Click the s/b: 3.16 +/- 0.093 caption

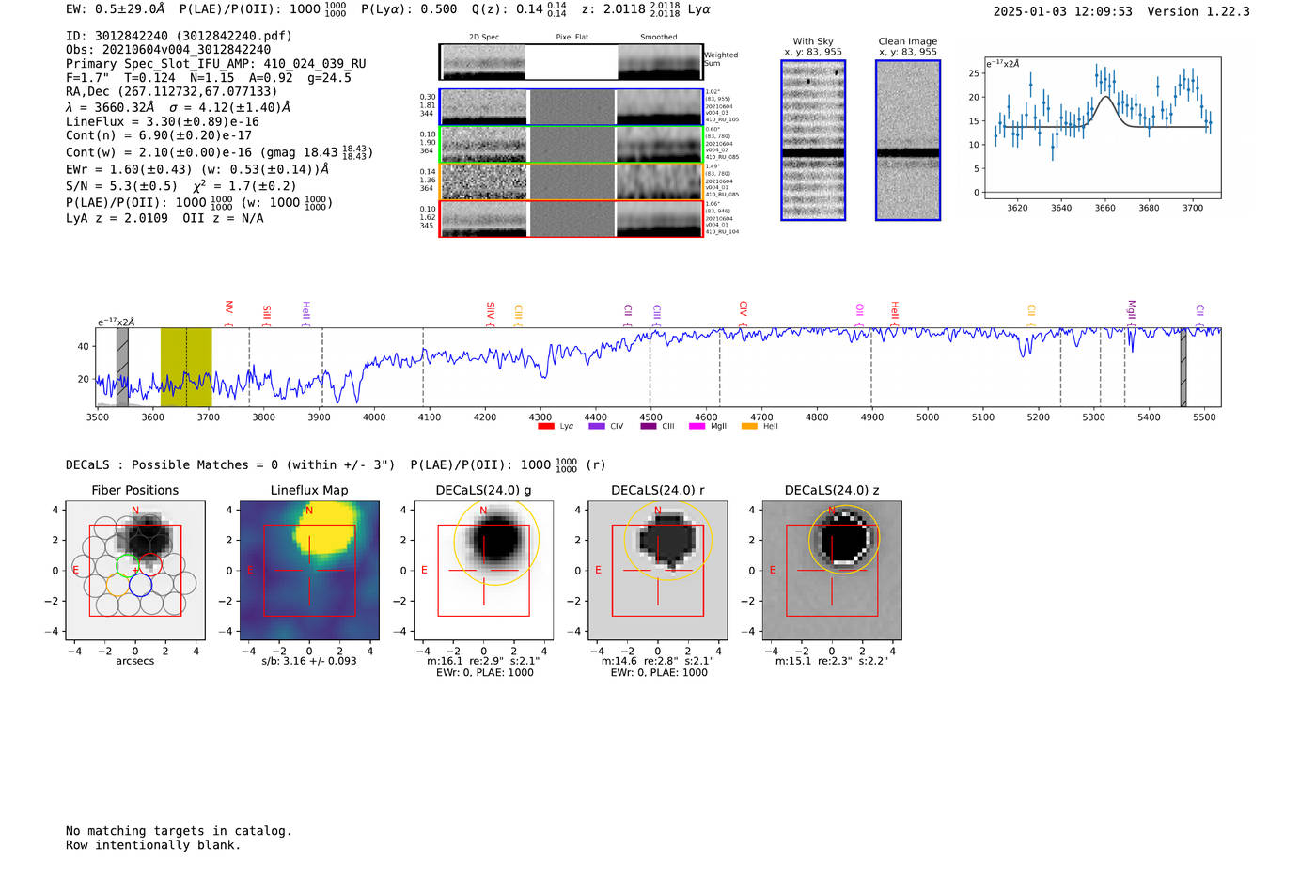309,661
